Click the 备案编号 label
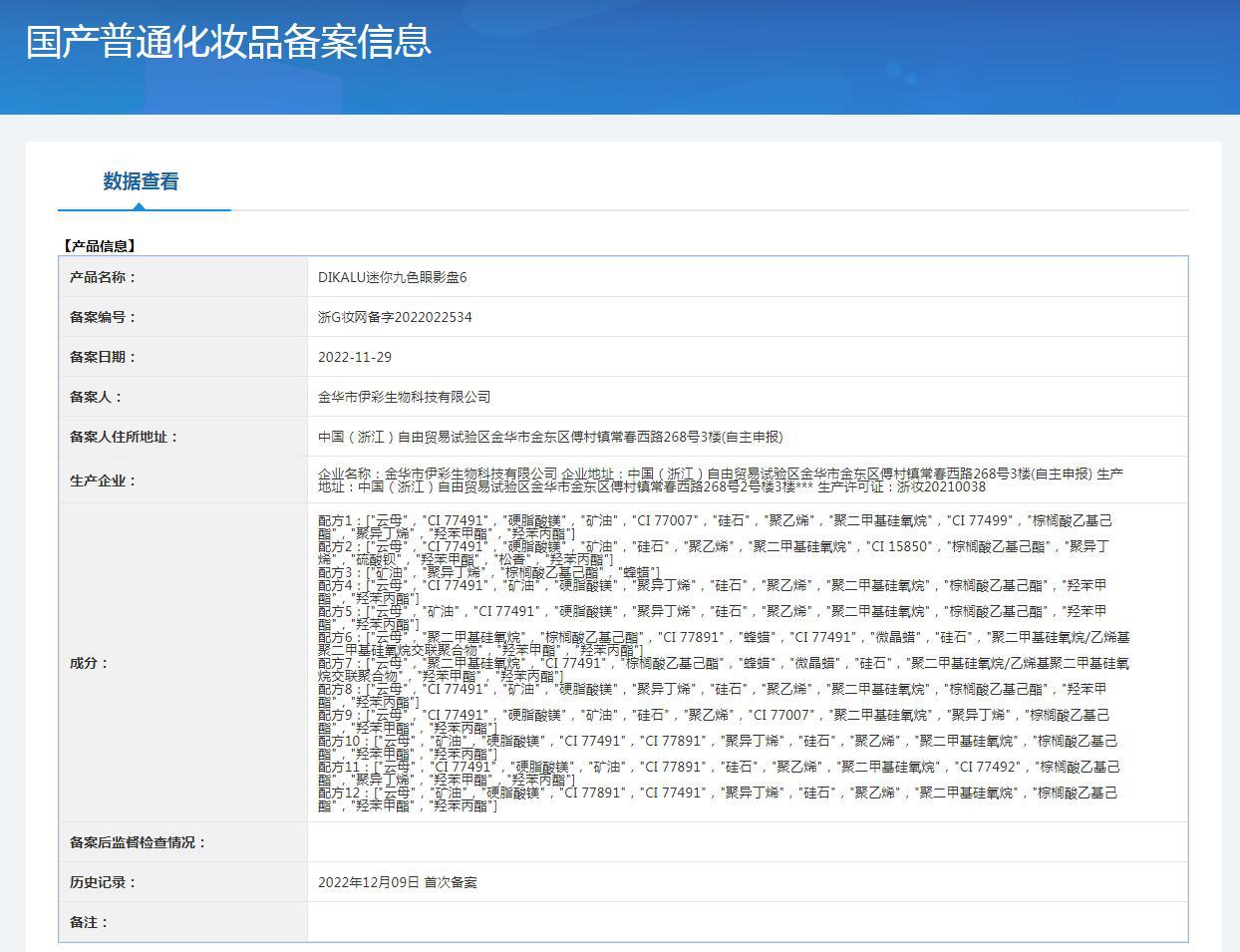 click(103, 317)
